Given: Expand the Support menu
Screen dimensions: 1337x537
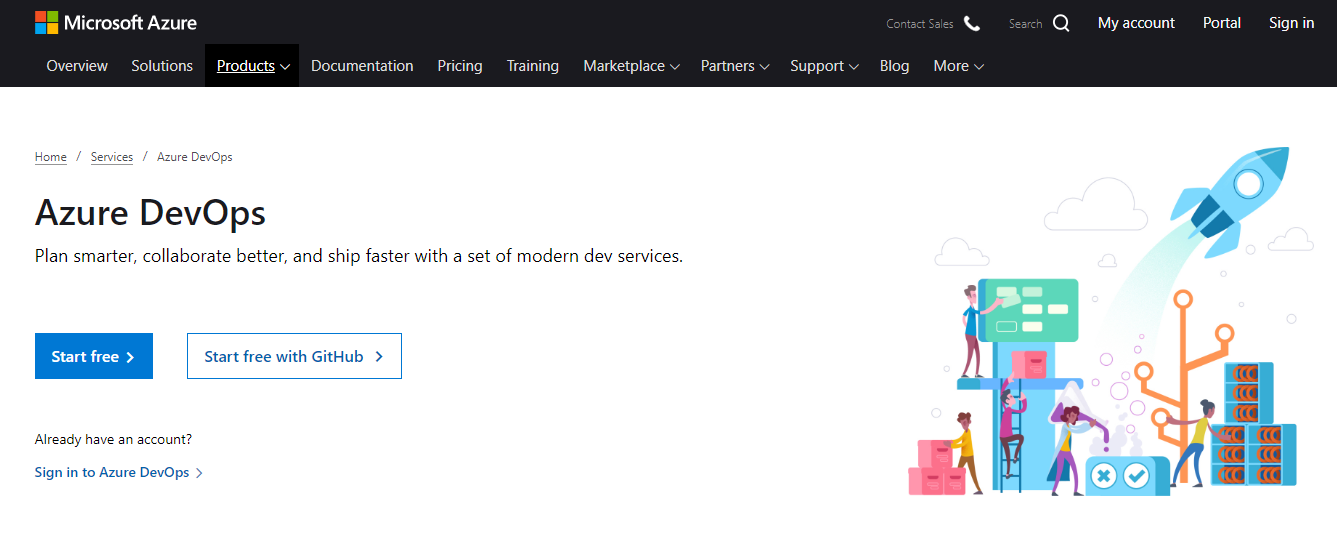Looking at the screenshot, I should coord(824,66).
